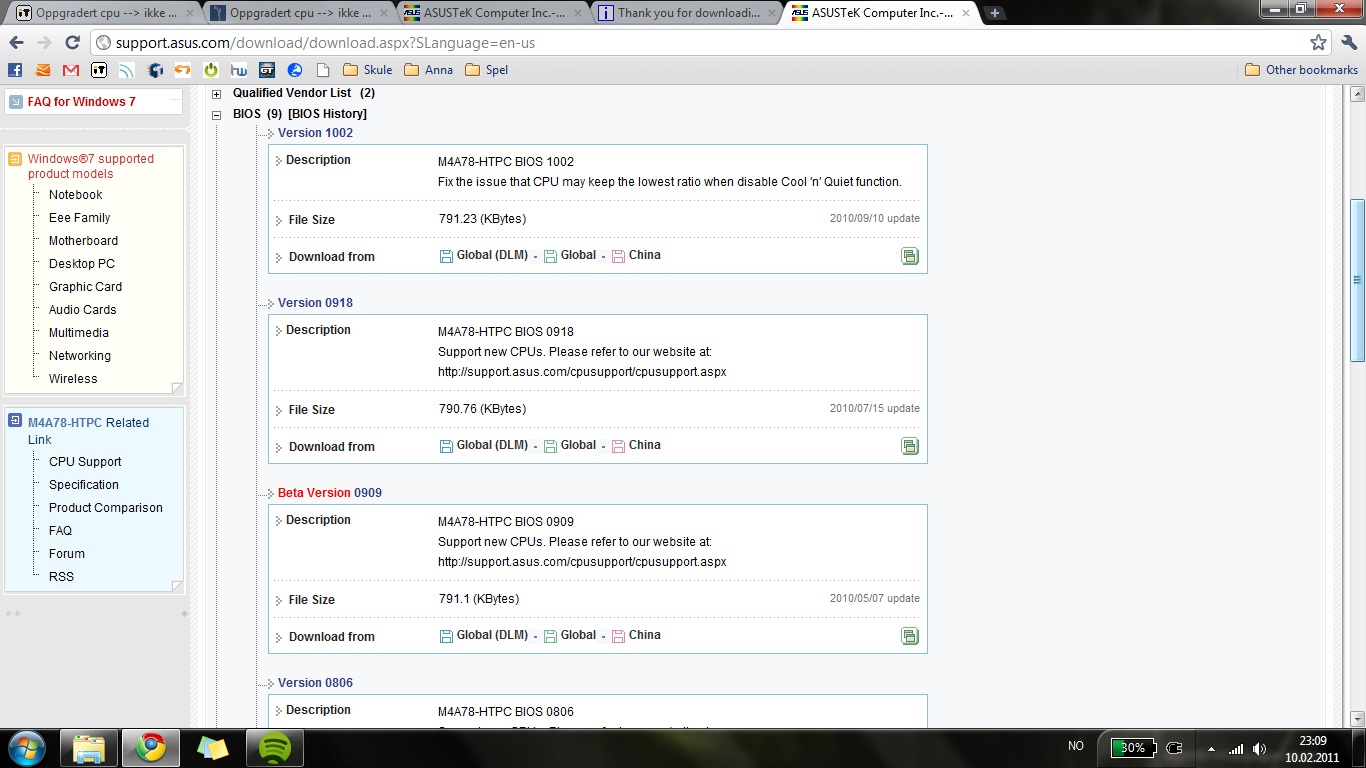
Task: Click the page's vertical scrollbar thumb
Action: point(1357,280)
